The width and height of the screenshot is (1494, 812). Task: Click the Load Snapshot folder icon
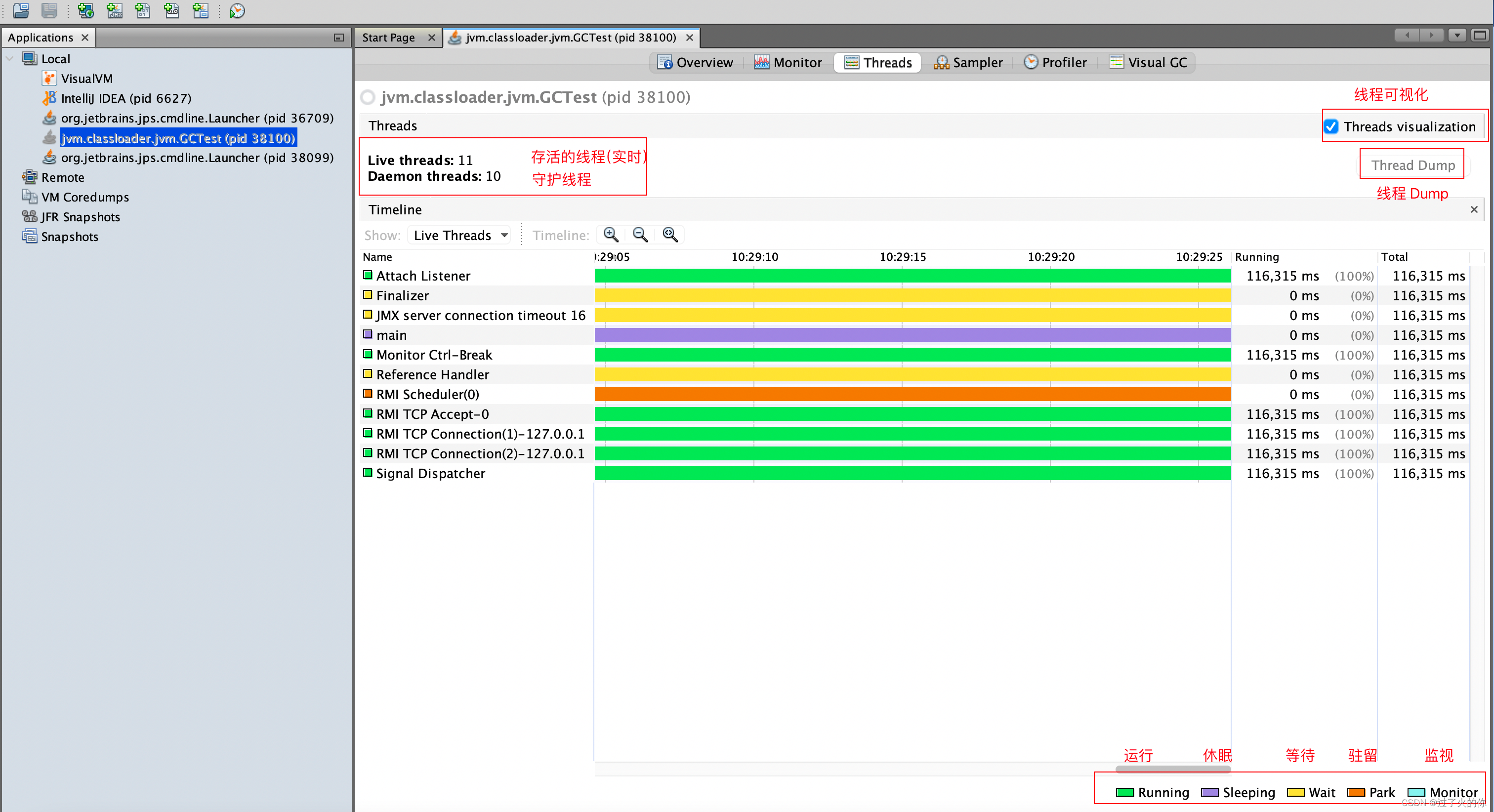click(x=21, y=10)
